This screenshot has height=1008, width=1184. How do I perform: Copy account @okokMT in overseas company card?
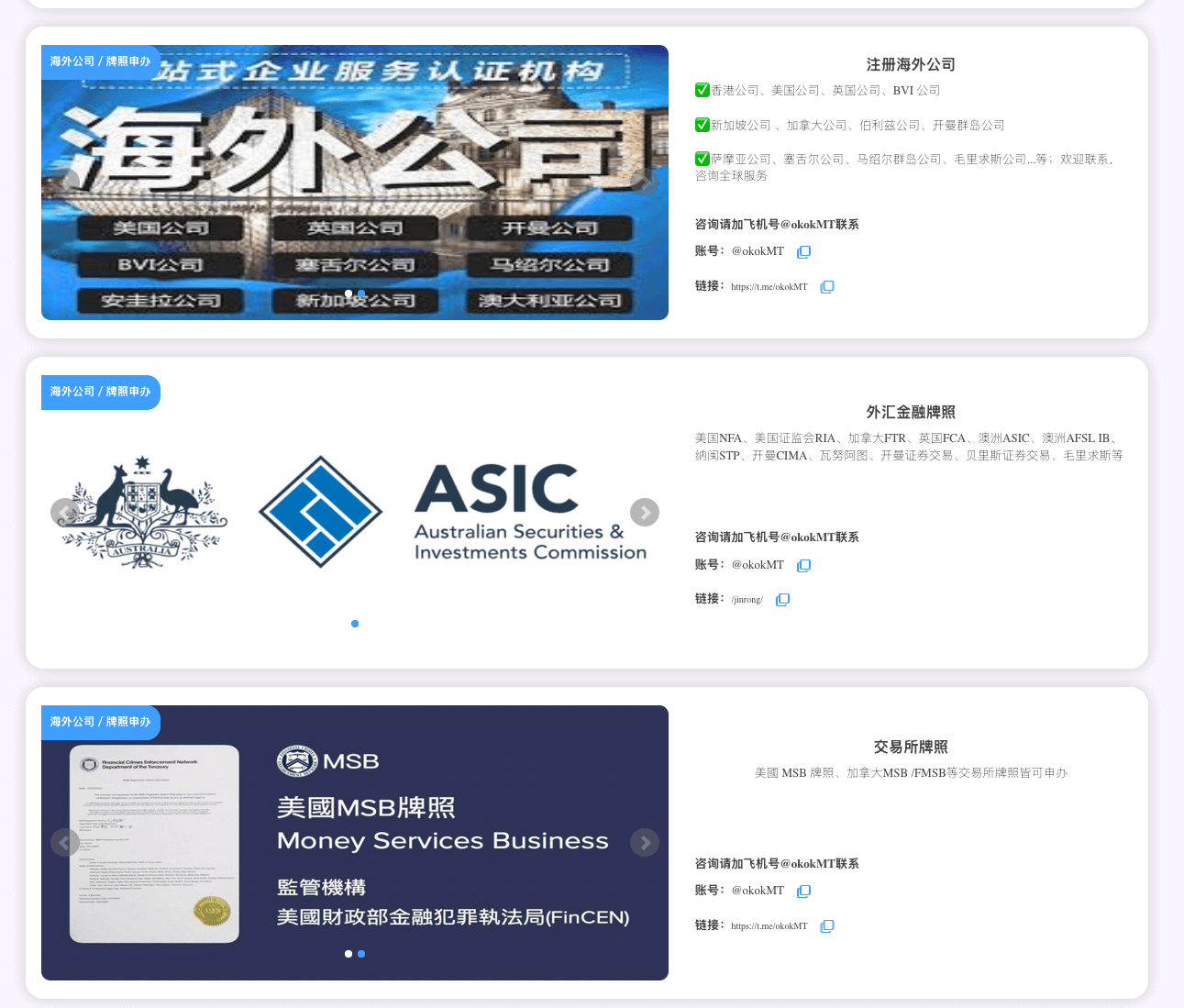point(803,252)
